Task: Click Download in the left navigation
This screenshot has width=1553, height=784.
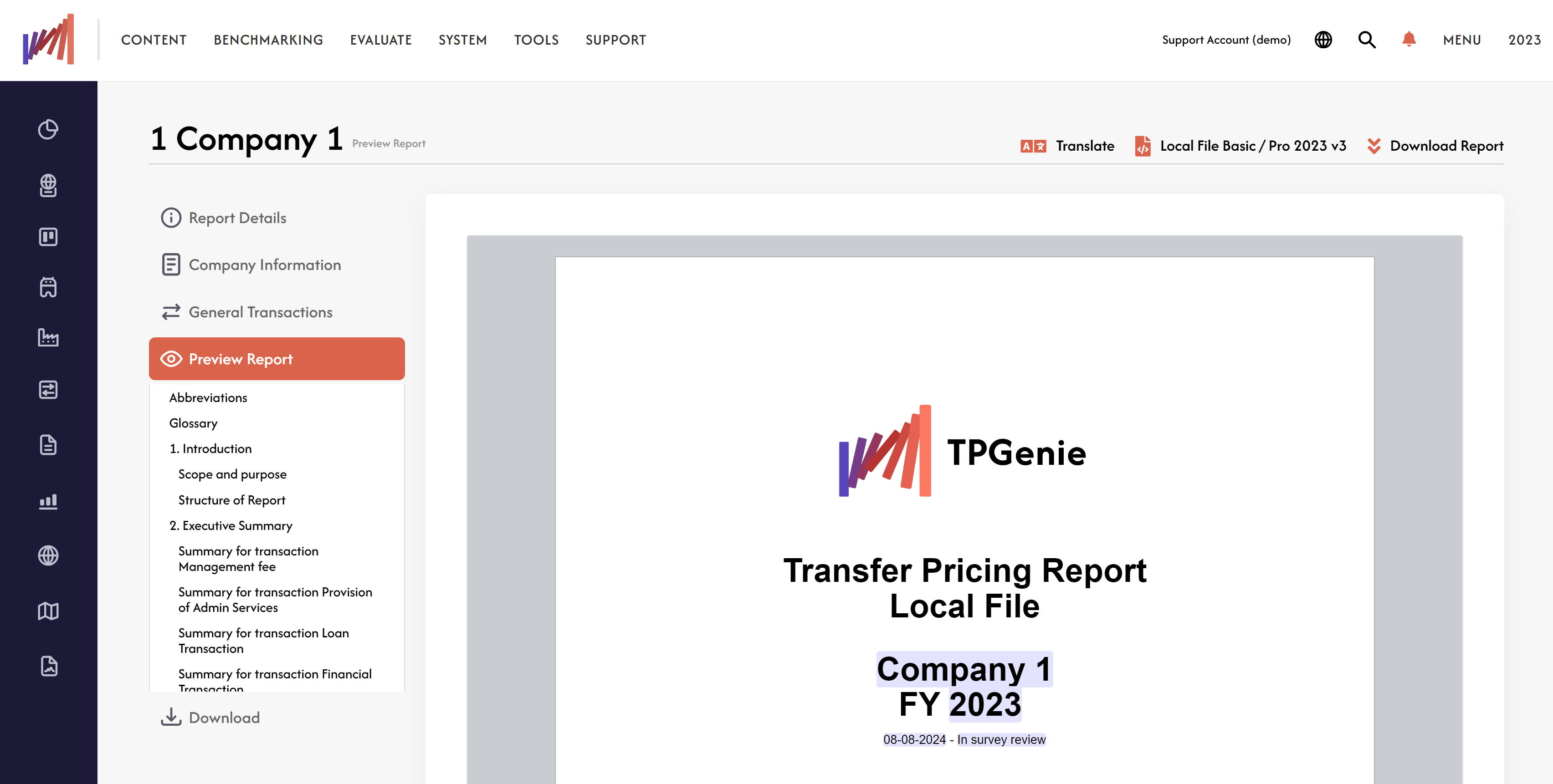Action: (x=224, y=717)
